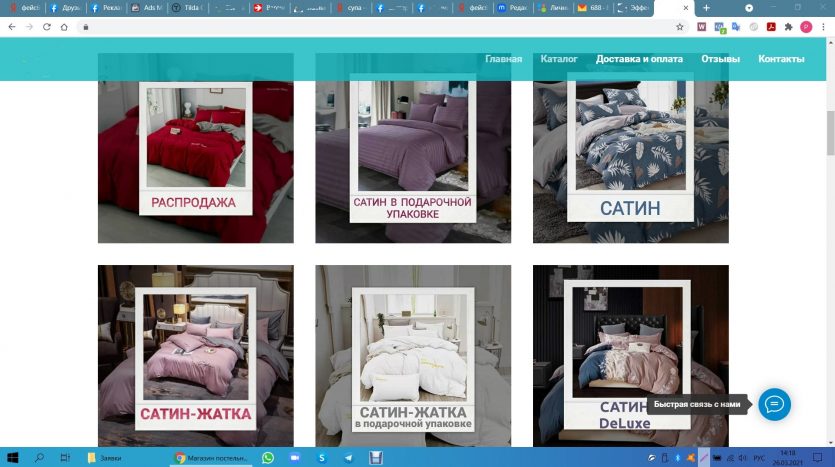Launch Telegram from the taskbar
Image resolution: width=835 pixels, height=467 pixels.
[348, 457]
